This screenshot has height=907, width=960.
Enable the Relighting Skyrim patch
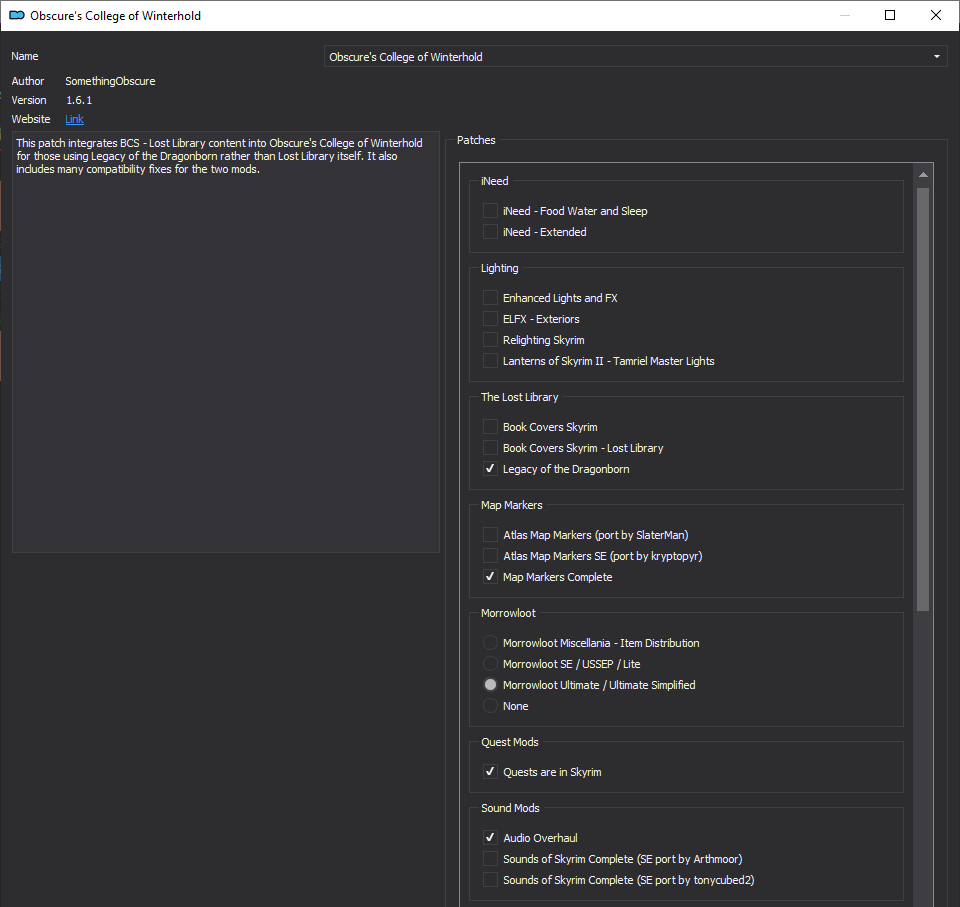pos(490,339)
